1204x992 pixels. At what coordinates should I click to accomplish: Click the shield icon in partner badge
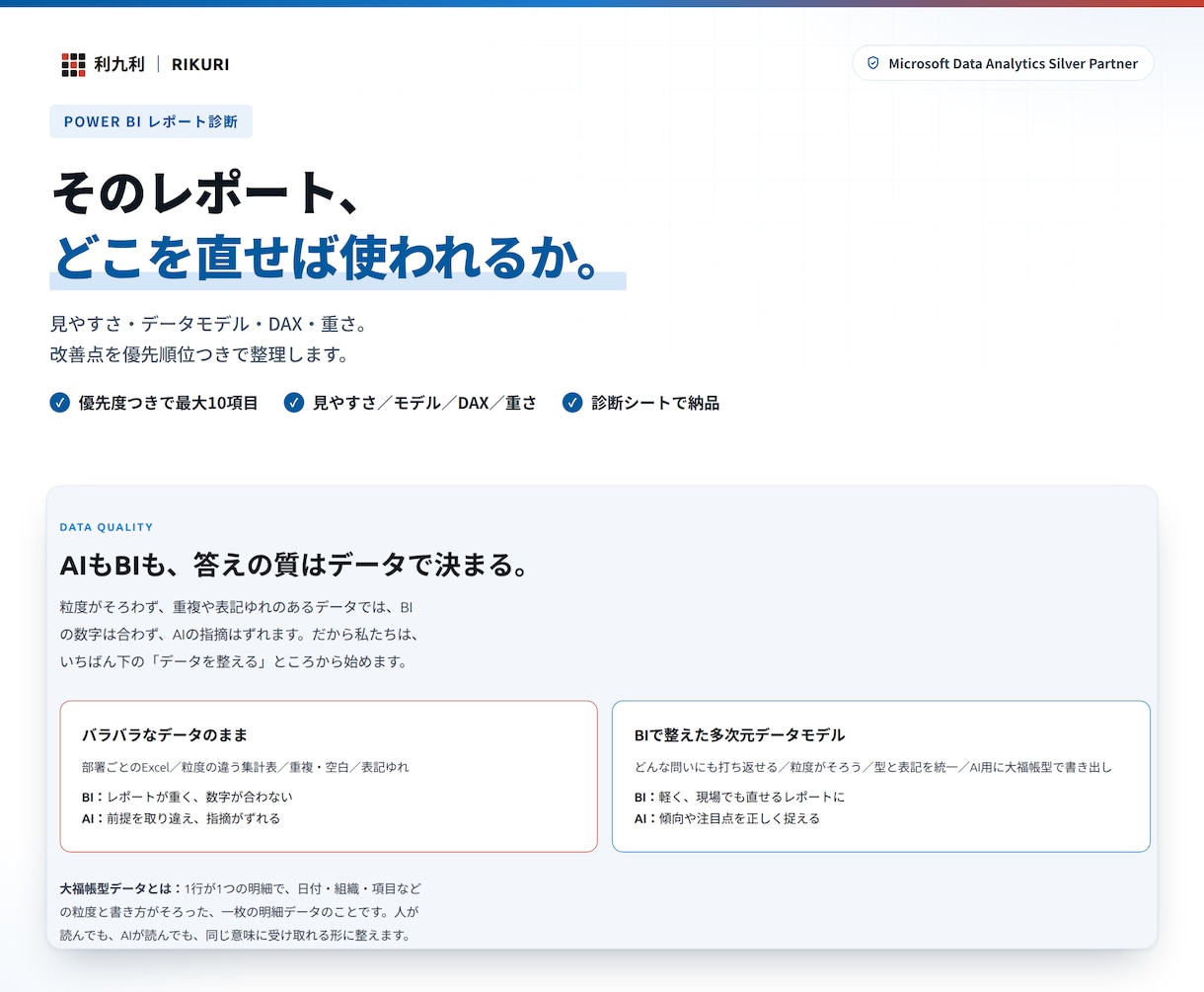pos(872,63)
